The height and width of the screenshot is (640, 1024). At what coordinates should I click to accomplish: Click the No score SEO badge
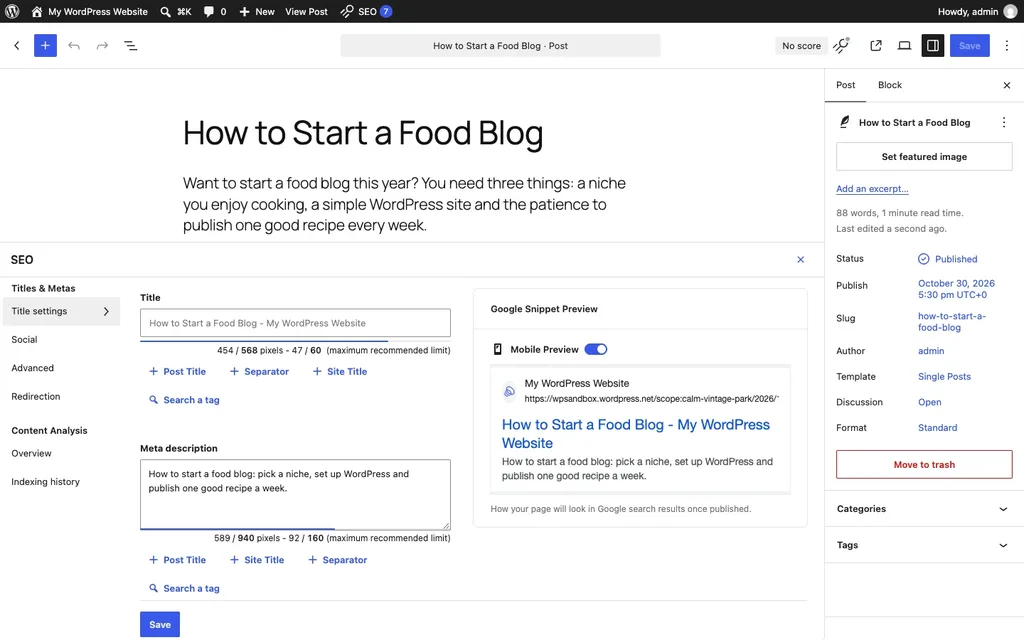[x=801, y=46]
